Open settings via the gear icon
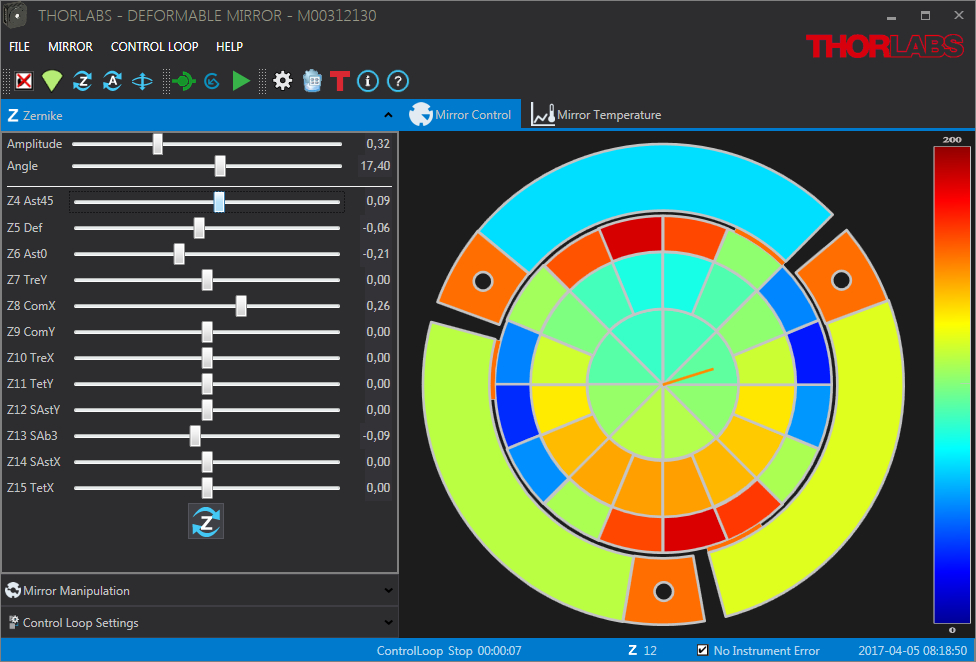The image size is (976, 662). [x=283, y=81]
